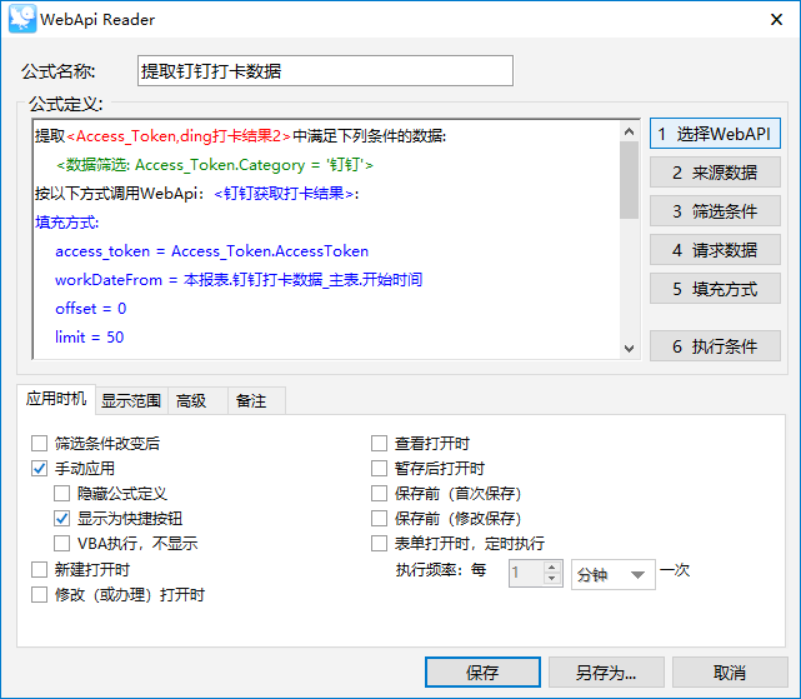The width and height of the screenshot is (801, 699).
Task: Switch to the 显示范围 tab
Action: tap(131, 400)
